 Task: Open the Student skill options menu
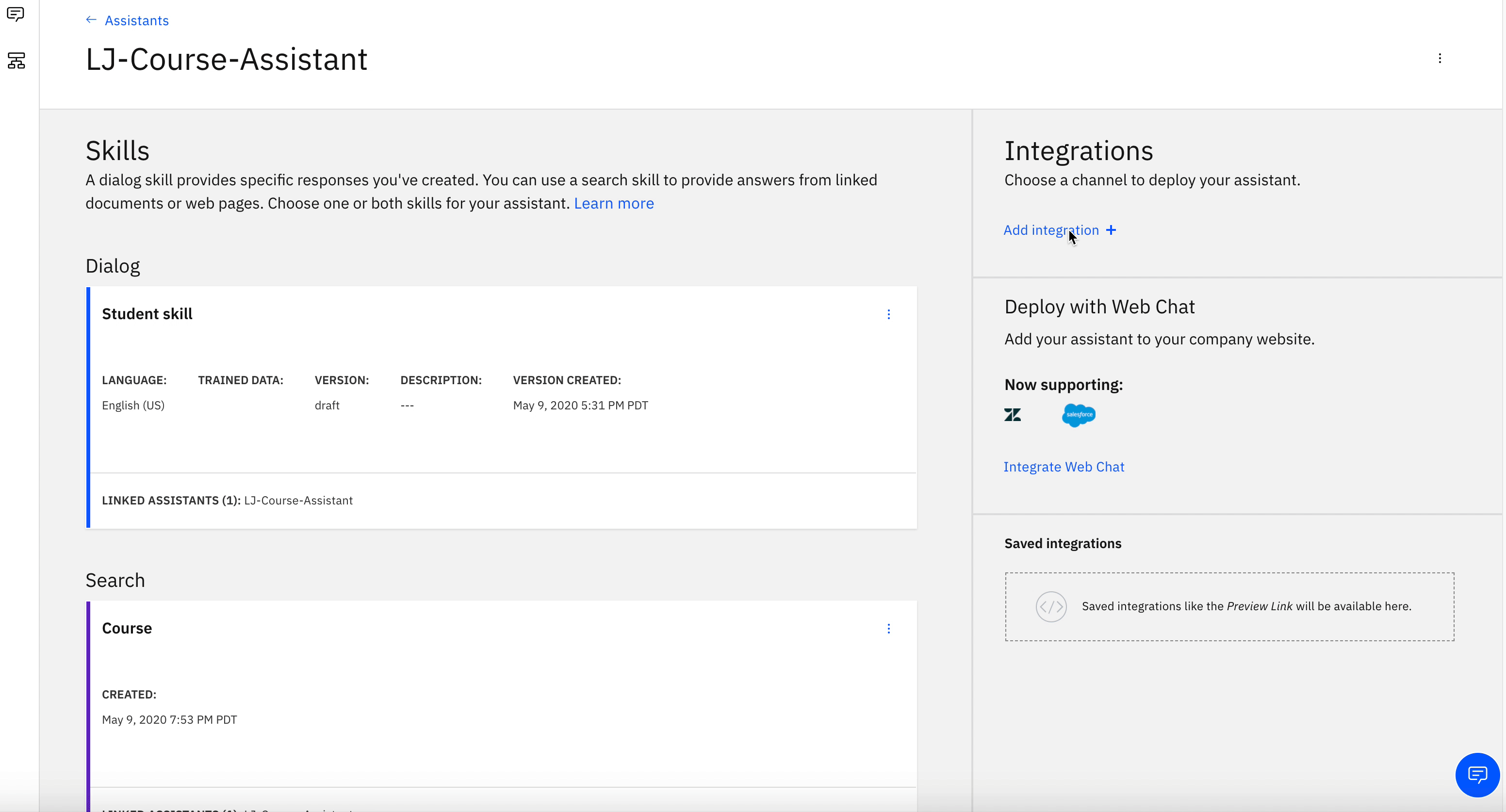point(889,314)
